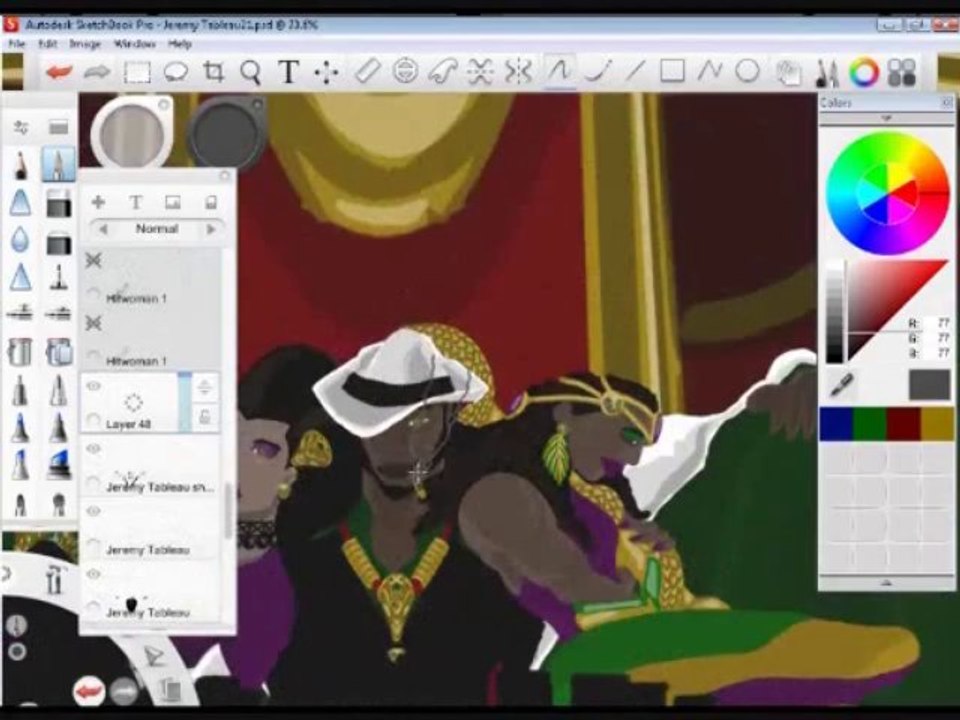The image size is (960, 720).
Task: Open the Brush palette icon
Action: tap(827, 73)
